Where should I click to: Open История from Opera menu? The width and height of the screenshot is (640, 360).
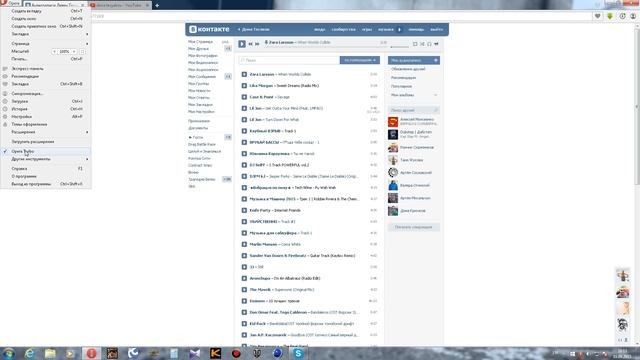coord(45,109)
